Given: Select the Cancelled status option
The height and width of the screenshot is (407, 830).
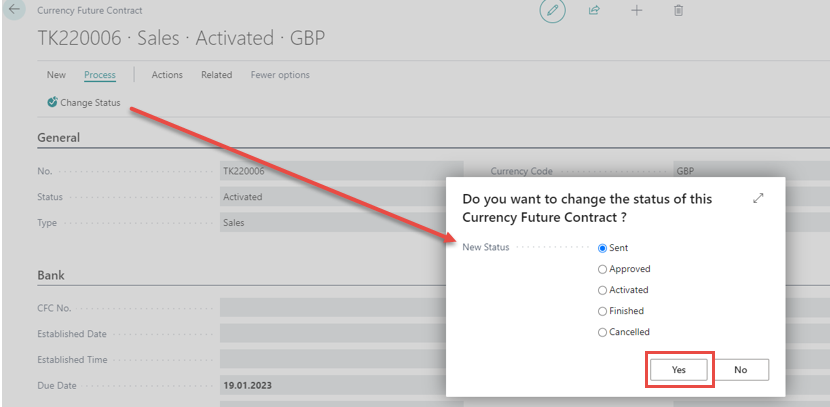Looking at the screenshot, I should [x=603, y=332].
